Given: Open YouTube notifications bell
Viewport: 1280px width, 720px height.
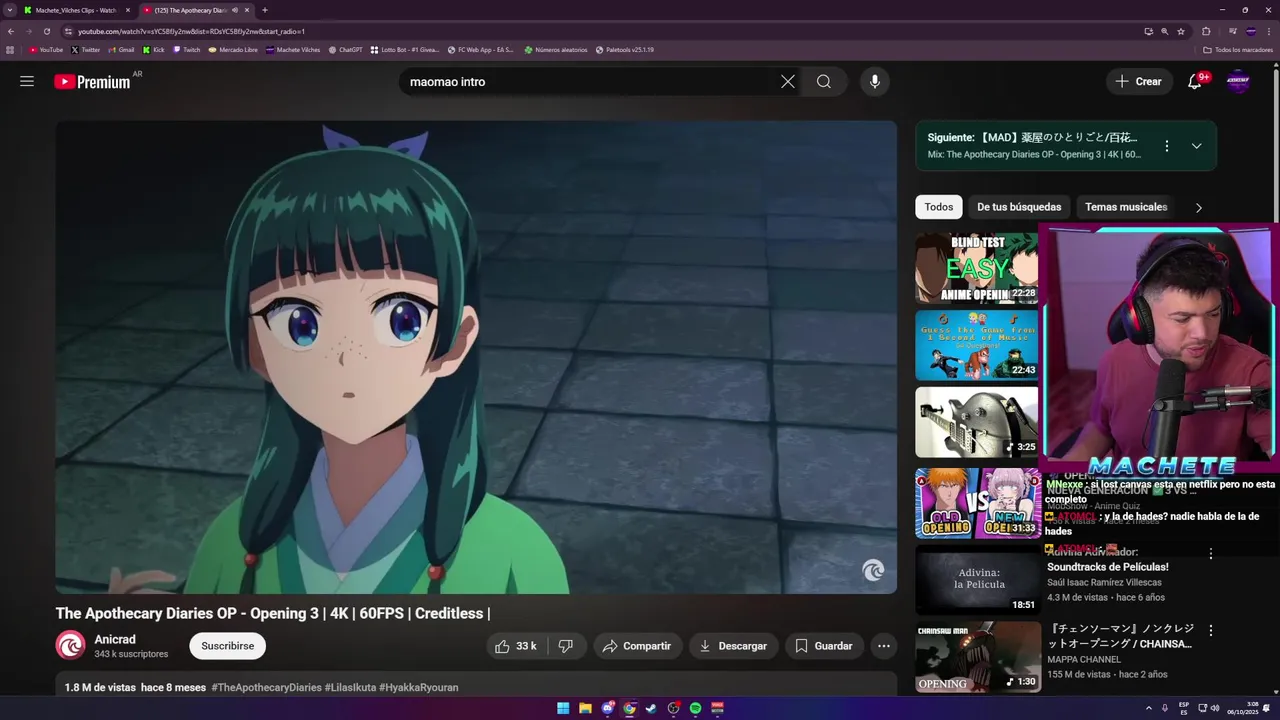Looking at the screenshot, I should (x=1195, y=82).
